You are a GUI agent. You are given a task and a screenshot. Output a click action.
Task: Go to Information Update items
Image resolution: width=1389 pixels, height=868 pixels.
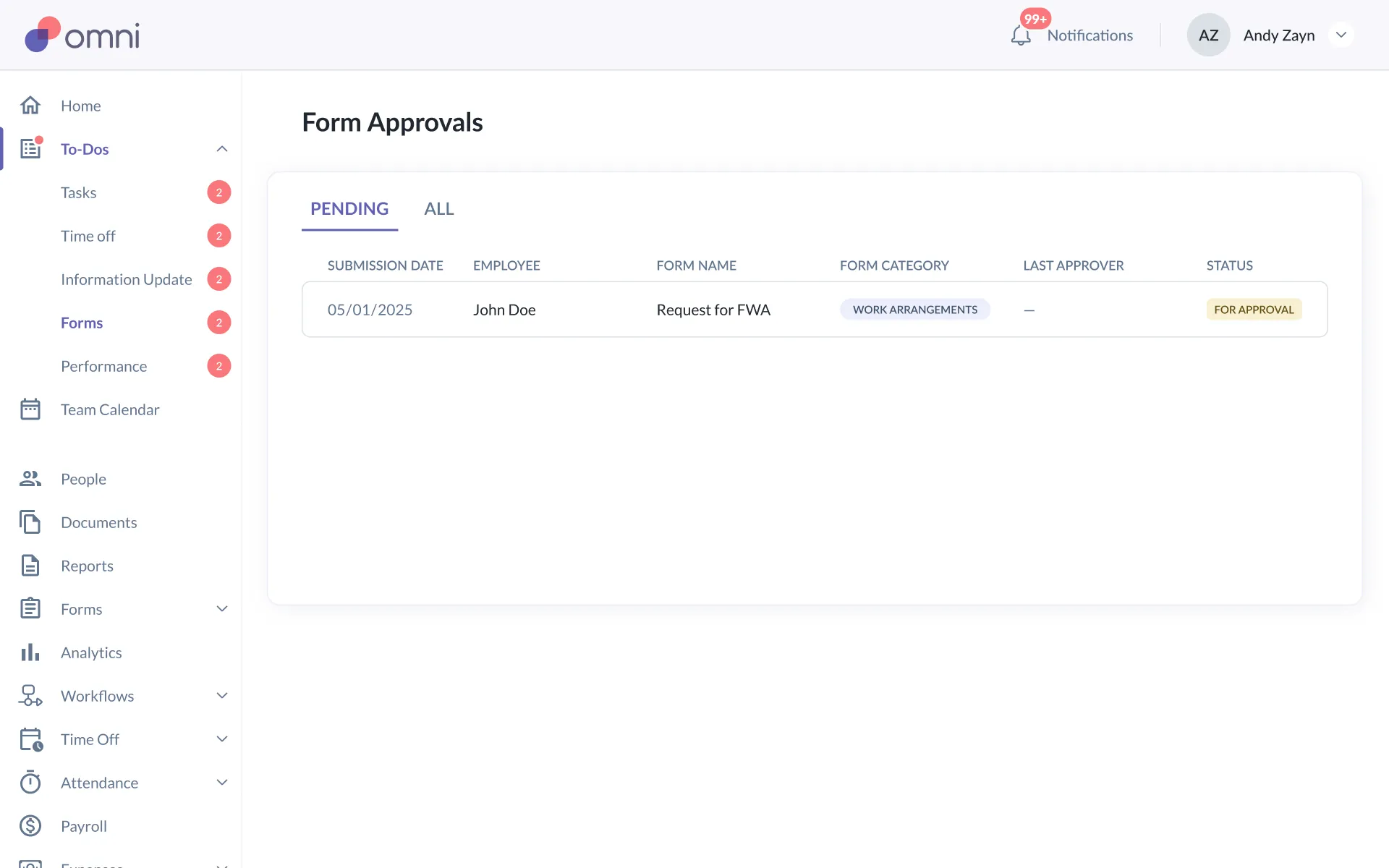[127, 279]
